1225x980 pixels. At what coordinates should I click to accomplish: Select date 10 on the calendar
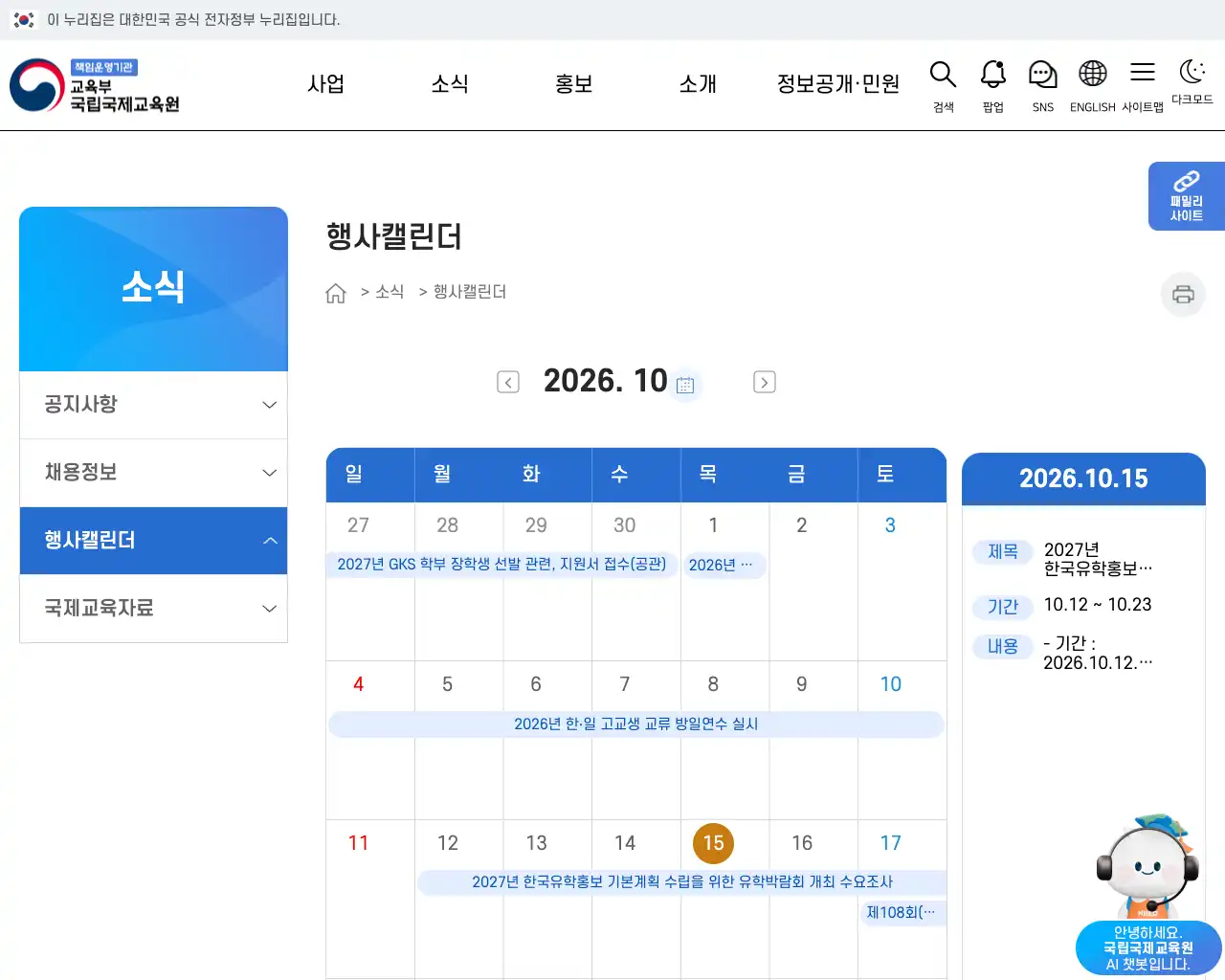pos(891,684)
